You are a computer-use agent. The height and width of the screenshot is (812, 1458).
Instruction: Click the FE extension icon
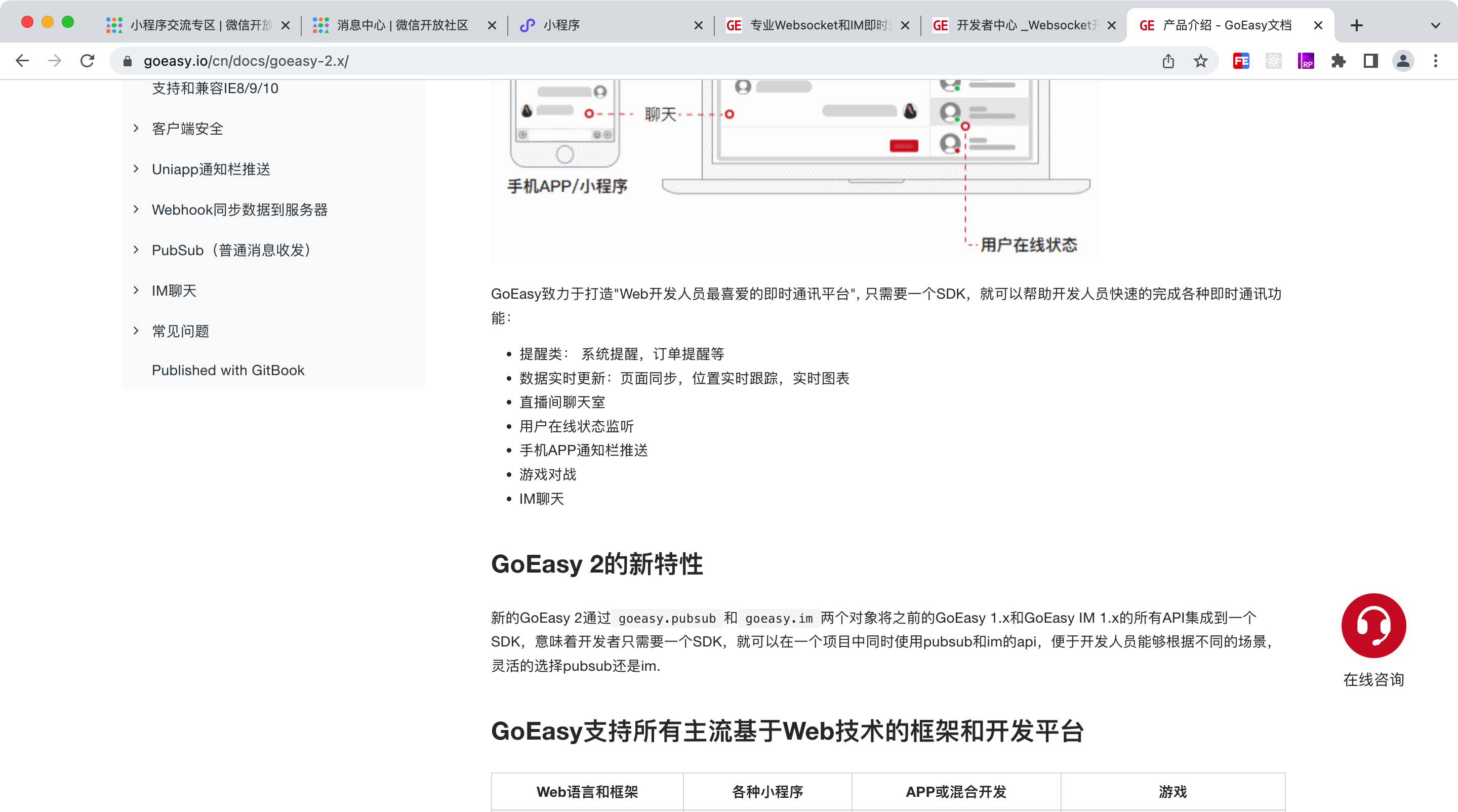[1241, 61]
